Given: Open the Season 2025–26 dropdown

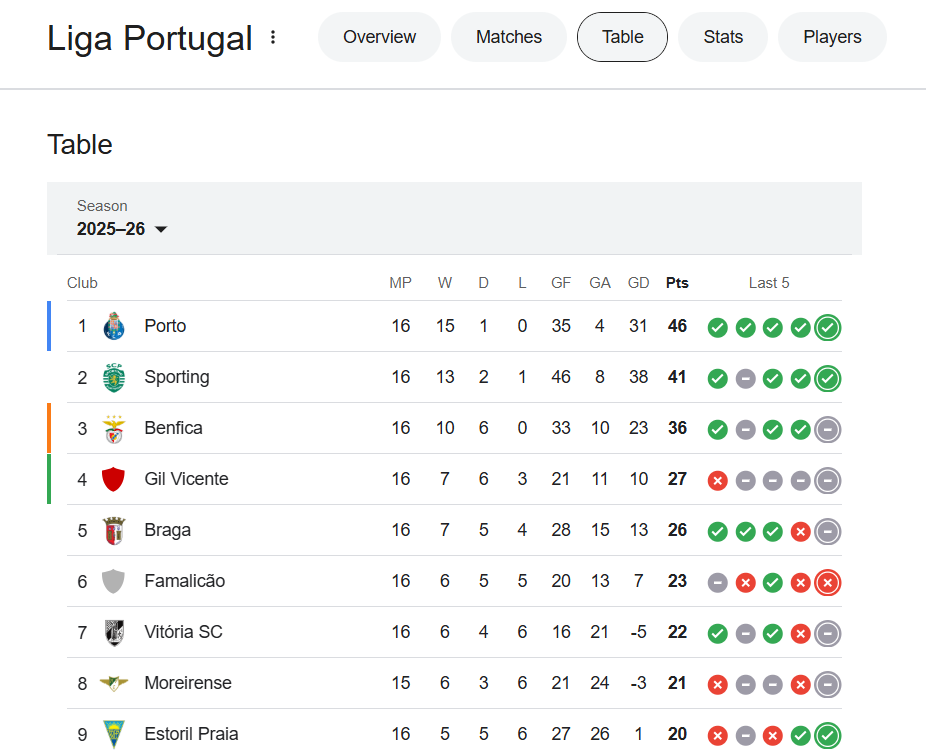Looking at the screenshot, I should pyautogui.click(x=122, y=229).
